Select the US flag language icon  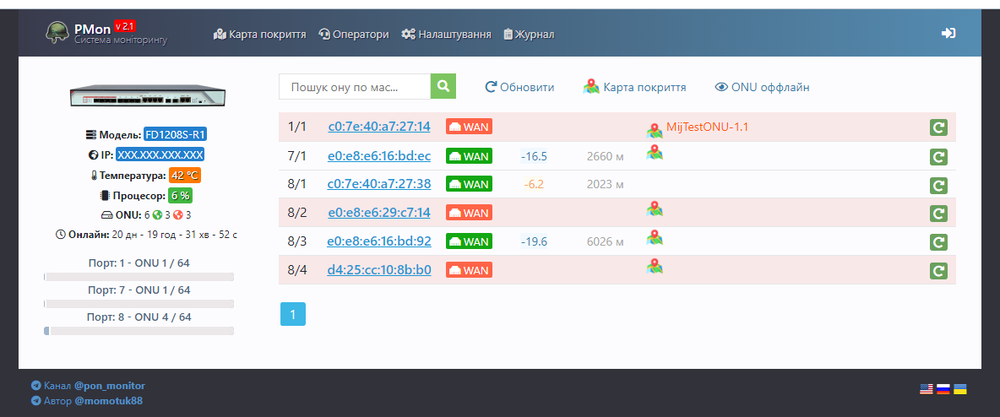[926, 388]
